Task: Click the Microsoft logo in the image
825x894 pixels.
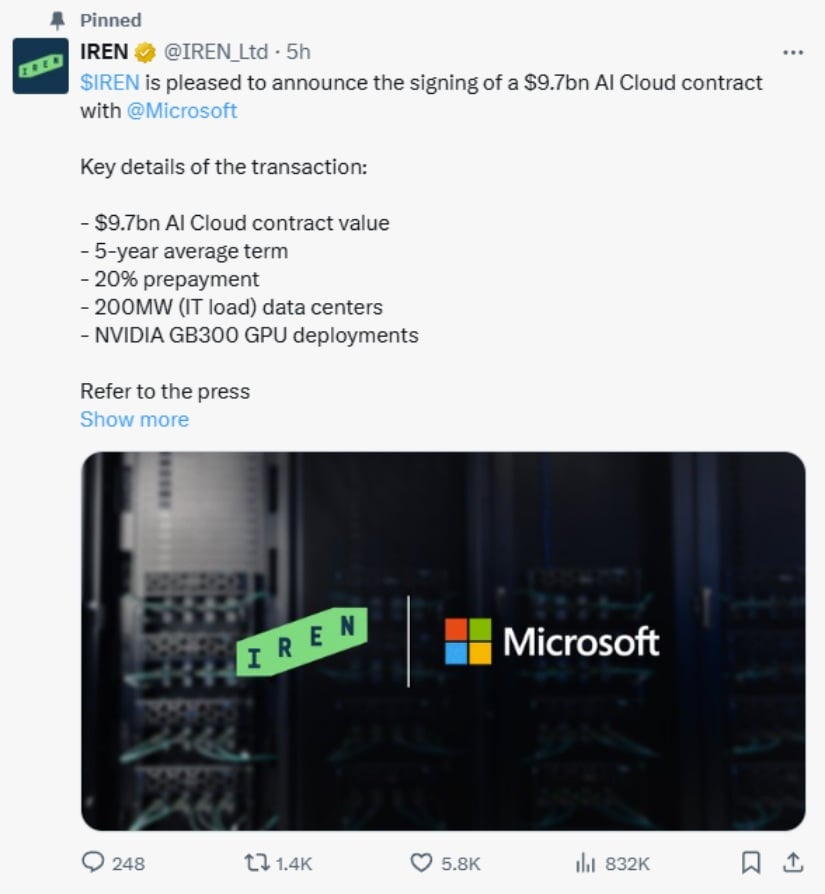Action: coord(551,641)
